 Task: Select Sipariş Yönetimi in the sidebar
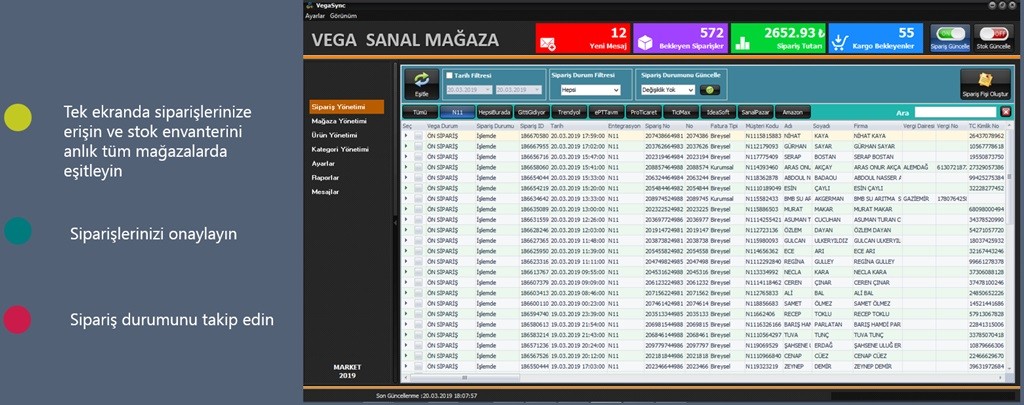point(346,107)
